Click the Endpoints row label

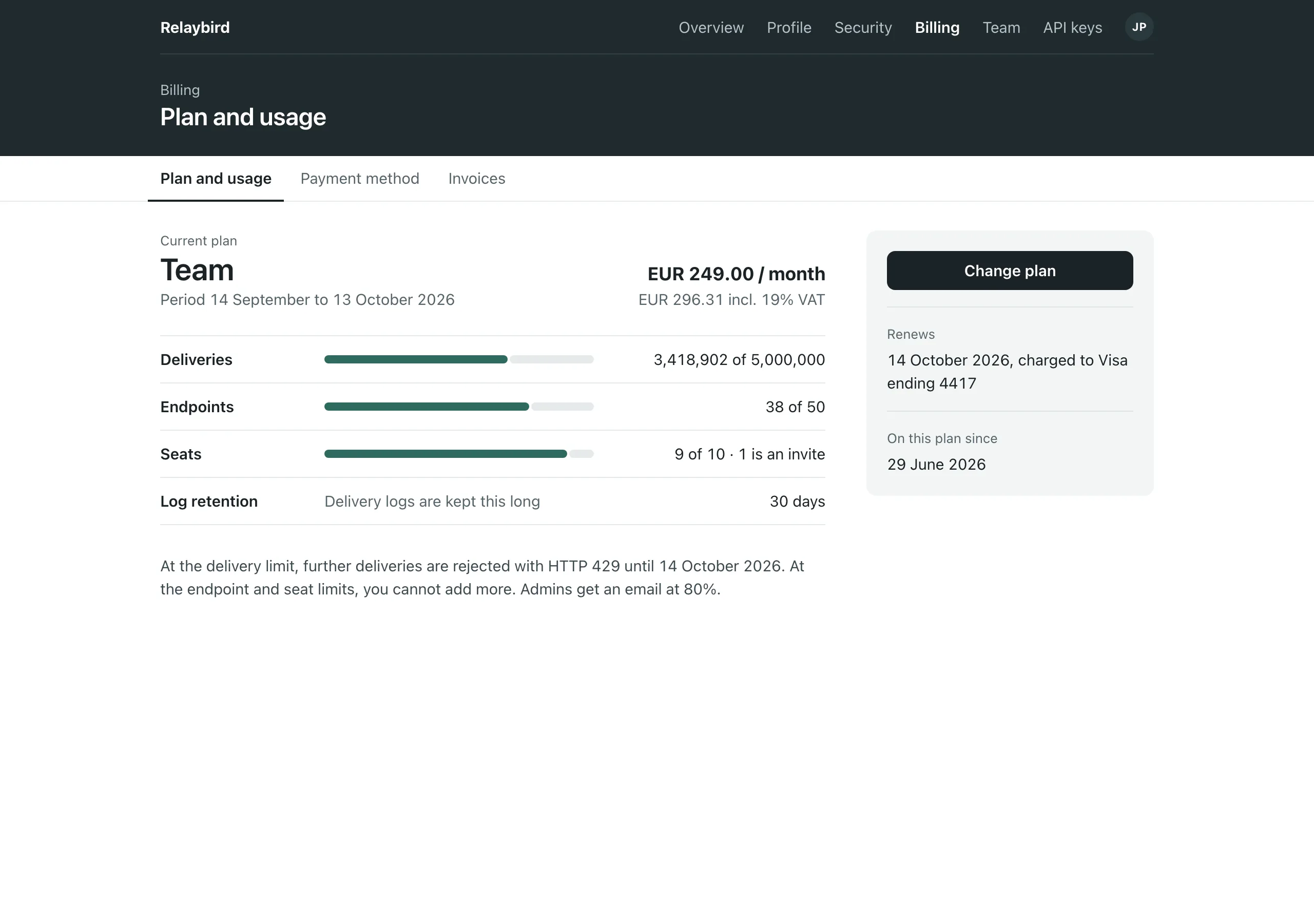click(x=197, y=407)
